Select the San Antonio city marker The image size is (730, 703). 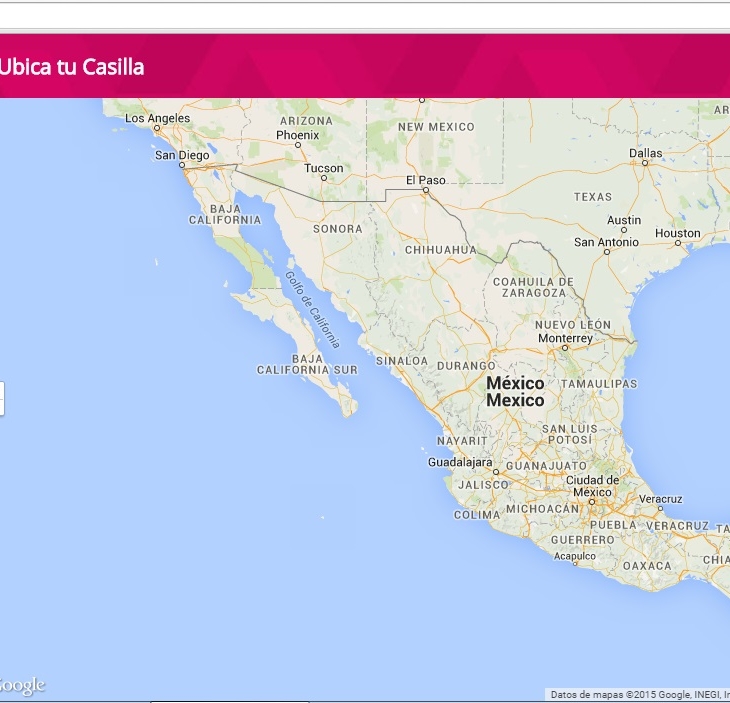click(606, 252)
